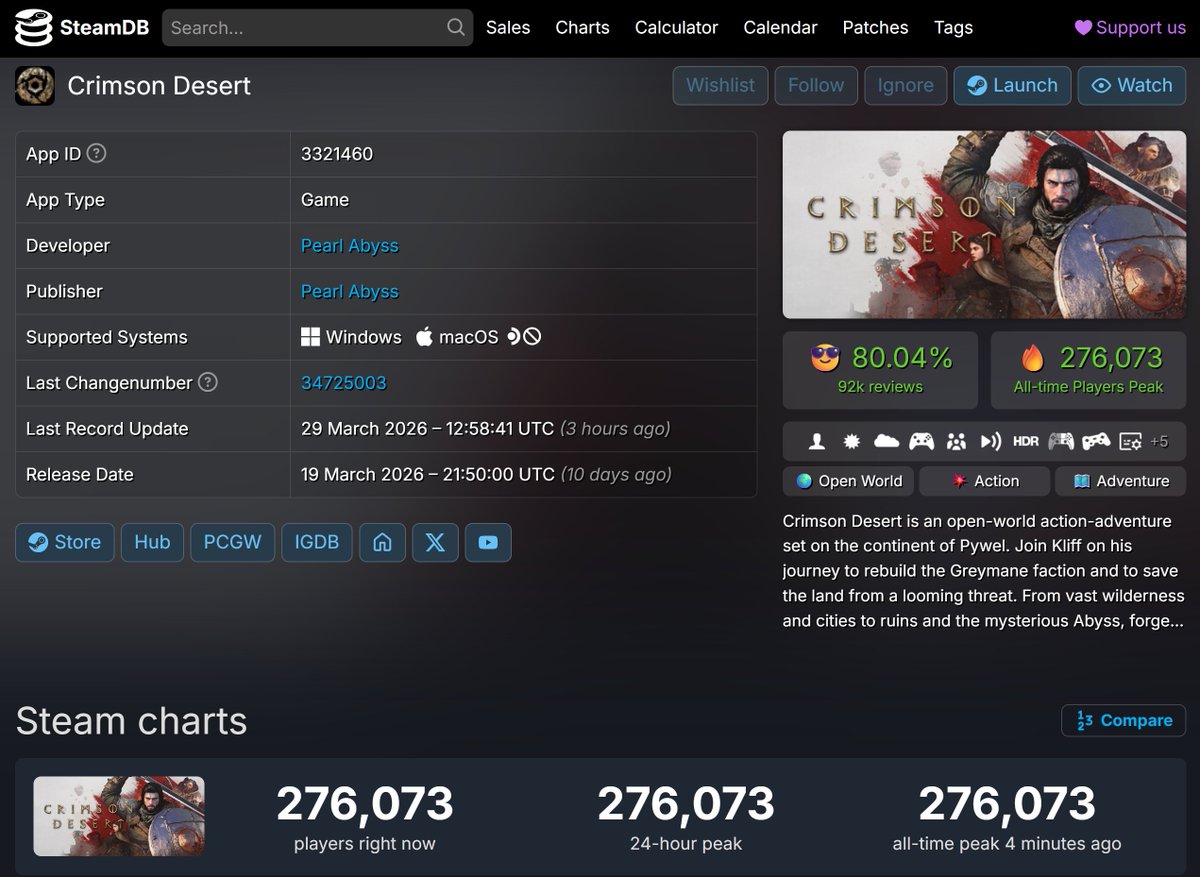This screenshot has width=1200, height=877.
Task: Open the Calculator page
Action: 676,28
